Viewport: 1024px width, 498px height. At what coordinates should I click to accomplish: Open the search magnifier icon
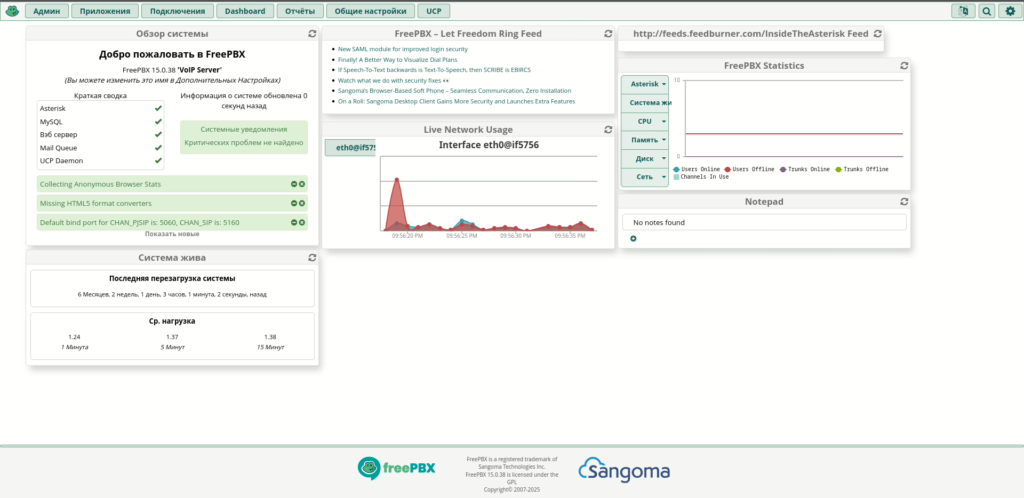tap(986, 11)
